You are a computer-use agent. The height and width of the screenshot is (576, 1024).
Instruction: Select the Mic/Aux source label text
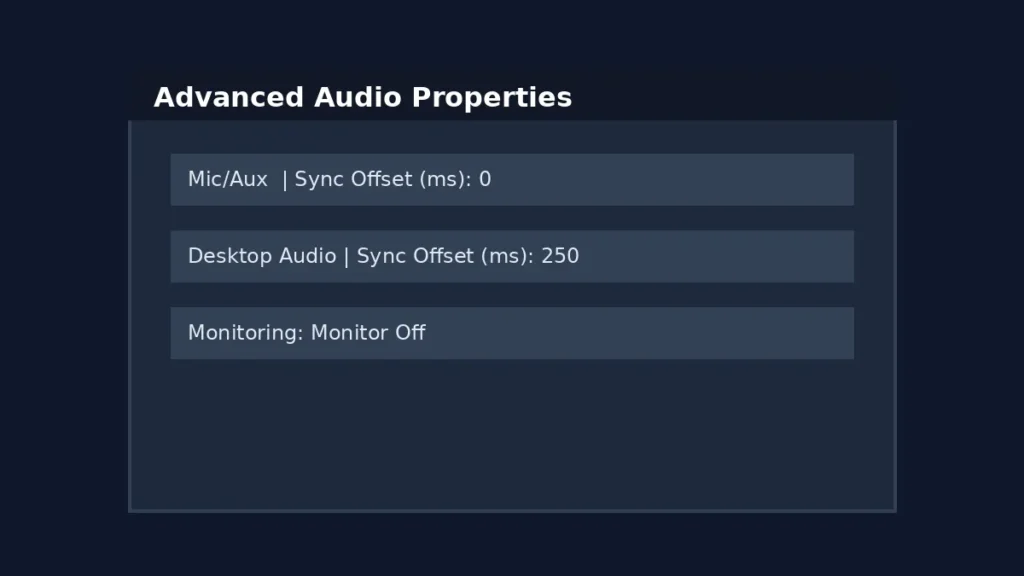point(226,179)
